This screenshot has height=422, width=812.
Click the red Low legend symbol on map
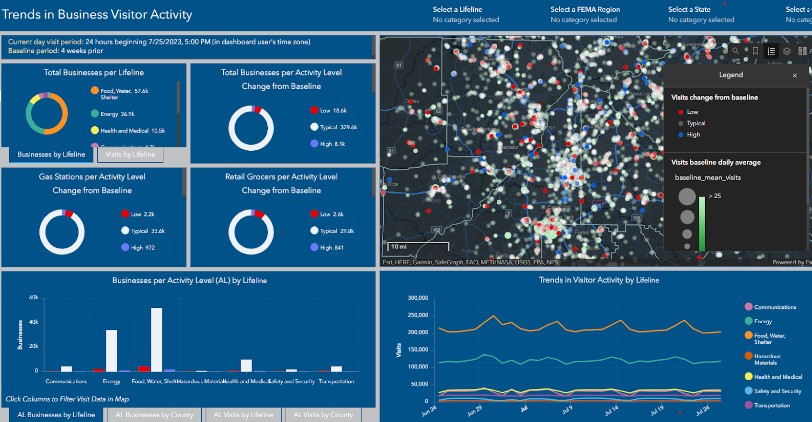(x=680, y=112)
